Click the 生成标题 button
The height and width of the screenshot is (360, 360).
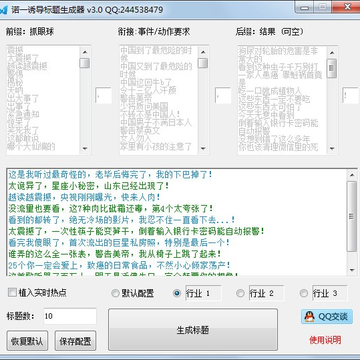[193, 330]
